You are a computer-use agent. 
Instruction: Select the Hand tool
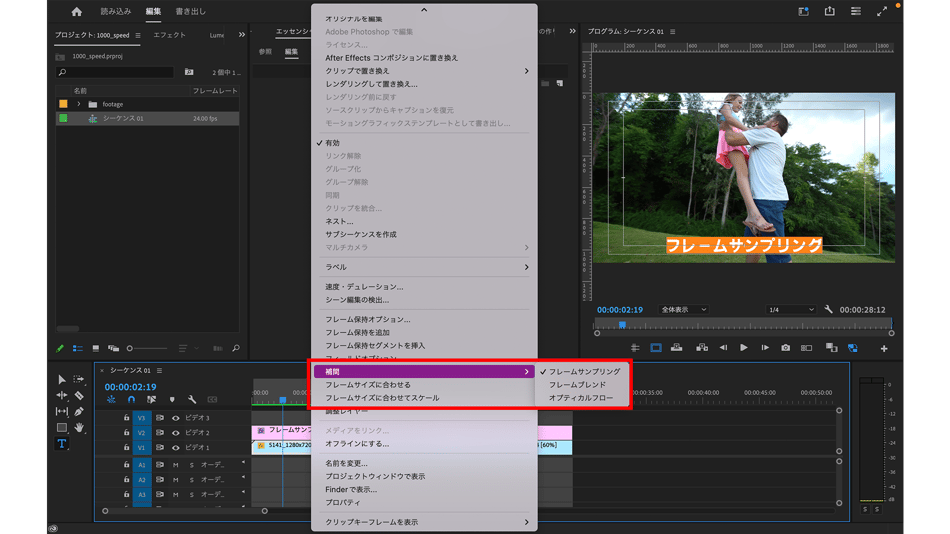pyautogui.click(x=79, y=428)
